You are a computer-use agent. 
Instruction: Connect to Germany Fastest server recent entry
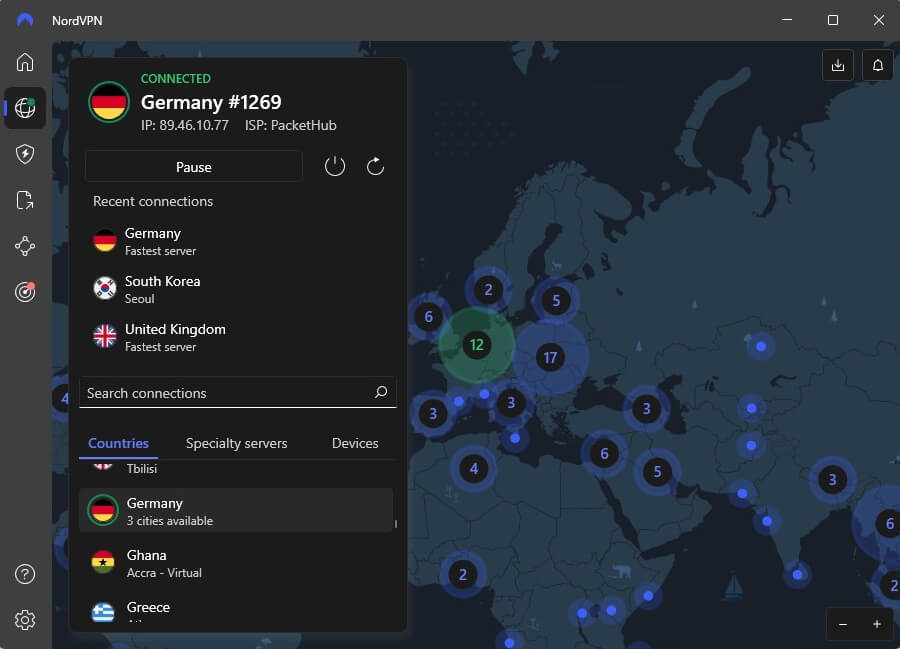(238, 242)
